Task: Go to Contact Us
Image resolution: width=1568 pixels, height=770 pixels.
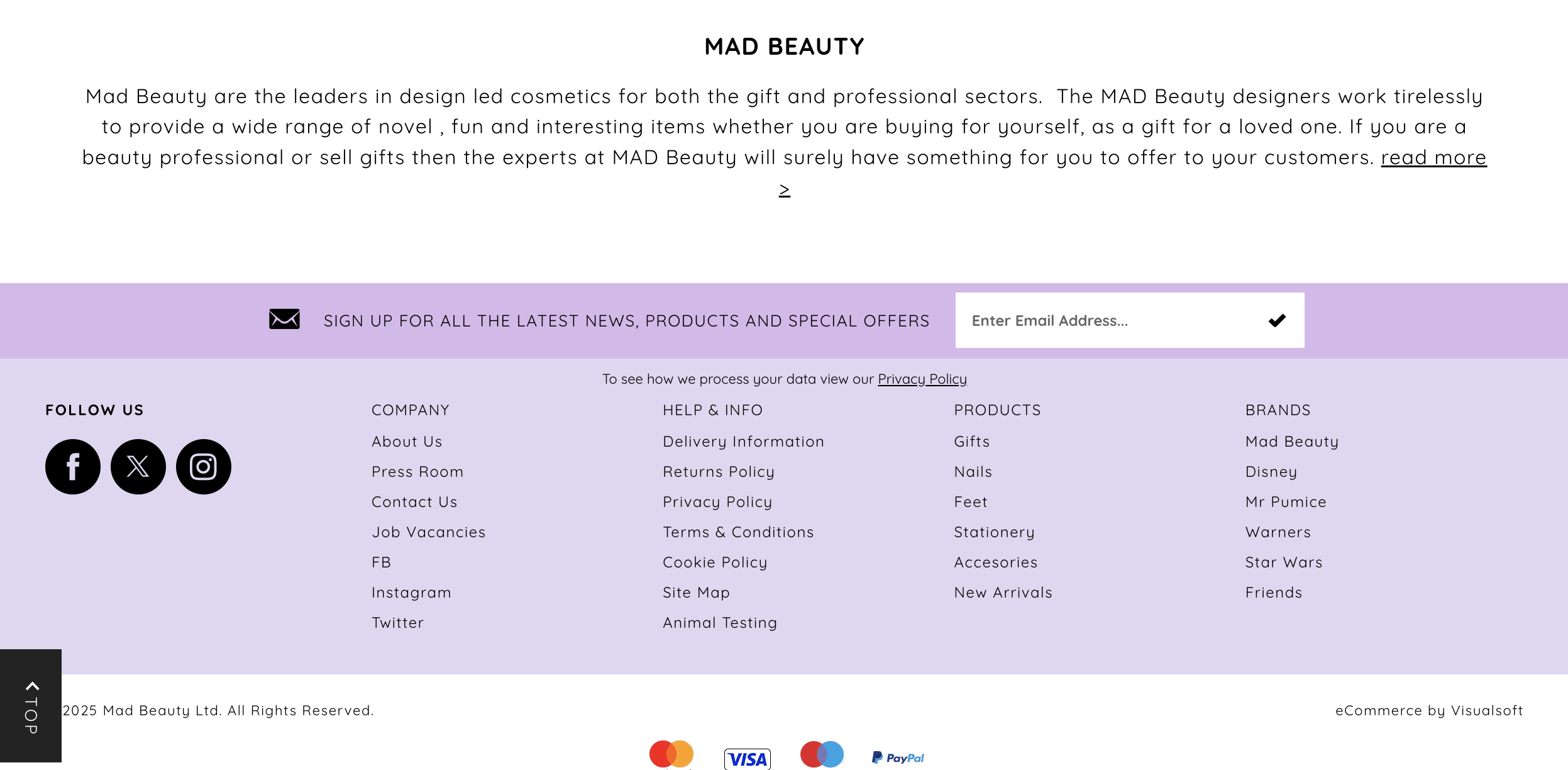Action: [414, 502]
